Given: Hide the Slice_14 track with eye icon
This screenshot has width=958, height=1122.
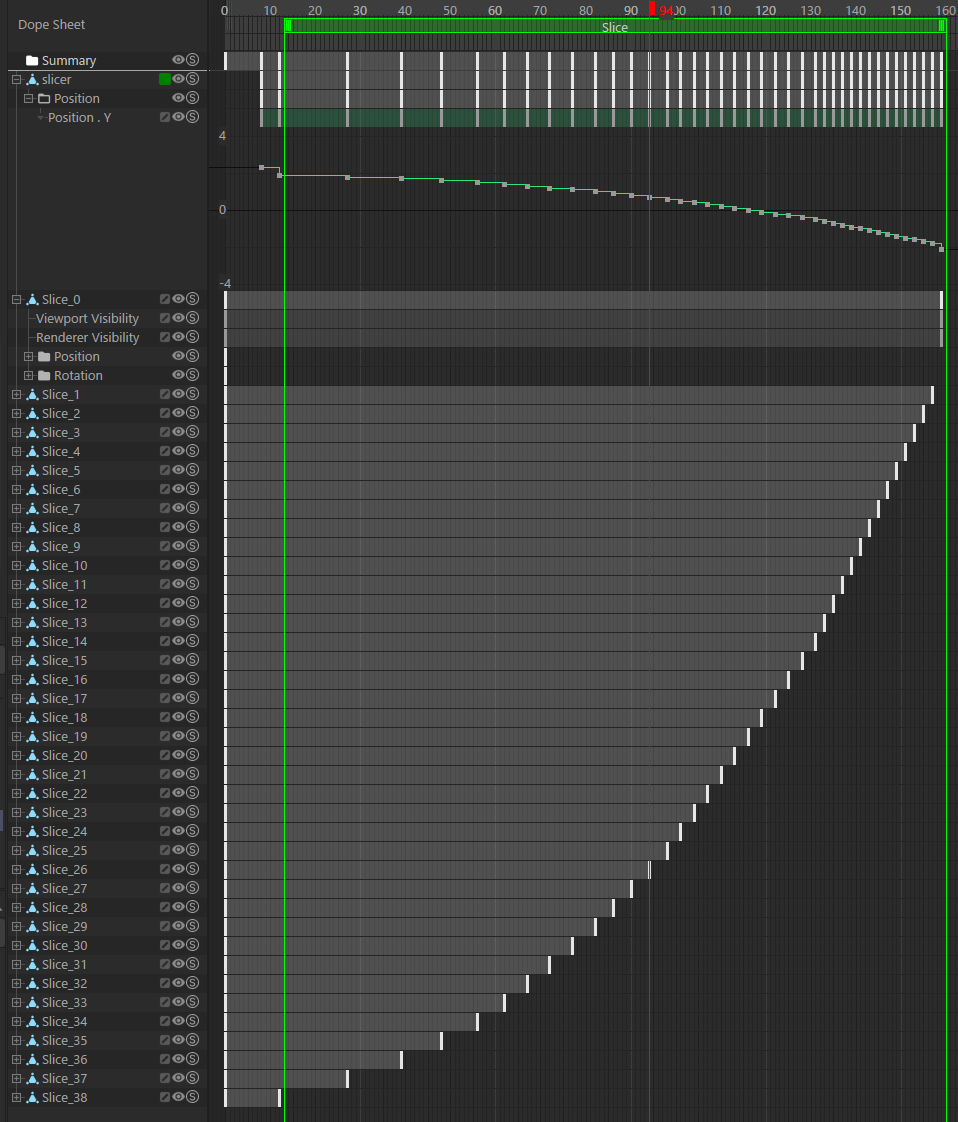Looking at the screenshot, I should pos(178,640).
